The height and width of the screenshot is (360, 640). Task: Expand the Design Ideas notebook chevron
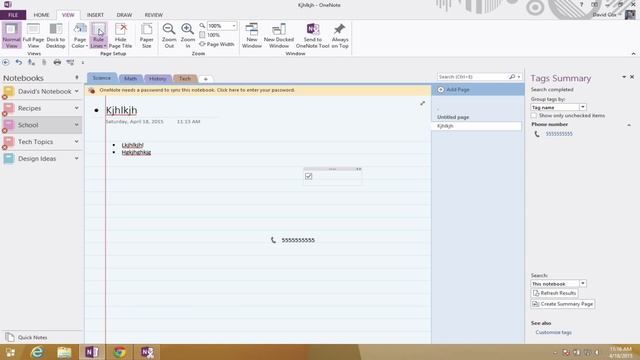76,158
